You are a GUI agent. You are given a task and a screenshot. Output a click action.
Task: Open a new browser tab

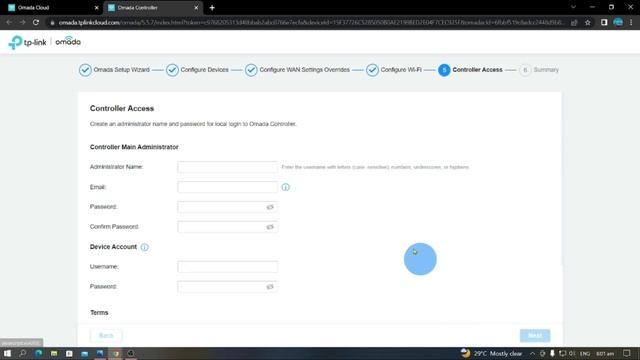click(x=212, y=8)
